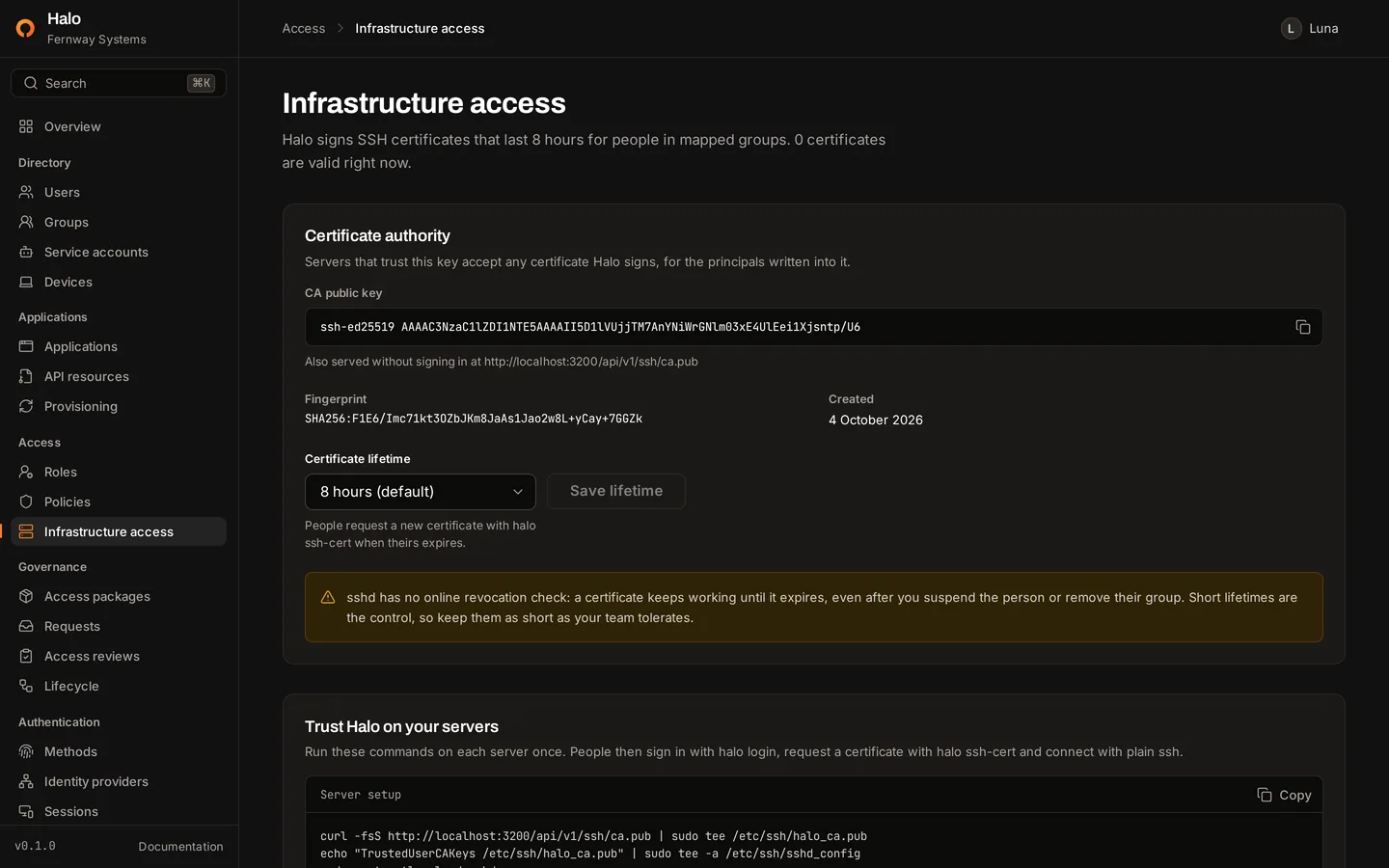
Task: Click the Users icon in sidebar
Action: [26, 192]
